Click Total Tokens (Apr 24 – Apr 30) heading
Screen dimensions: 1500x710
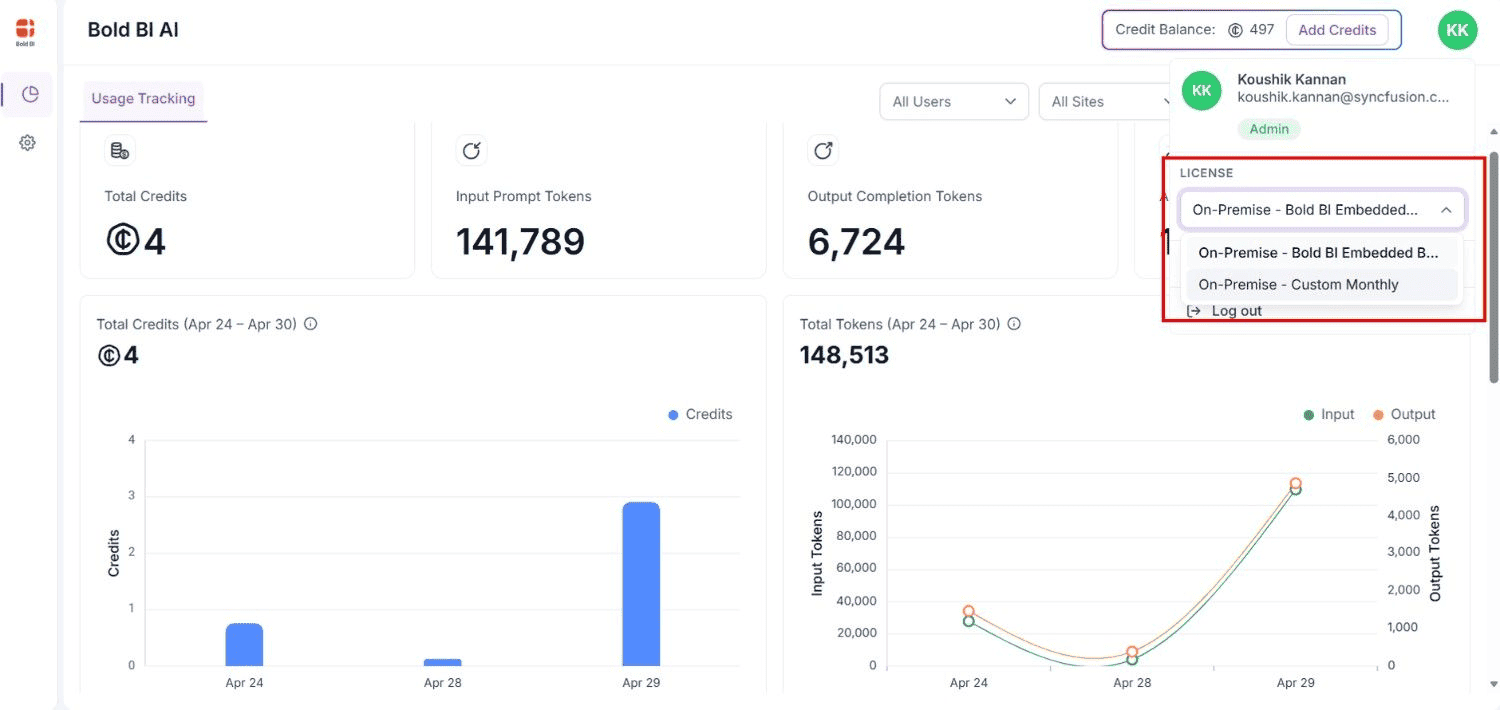pyautogui.click(x=900, y=324)
